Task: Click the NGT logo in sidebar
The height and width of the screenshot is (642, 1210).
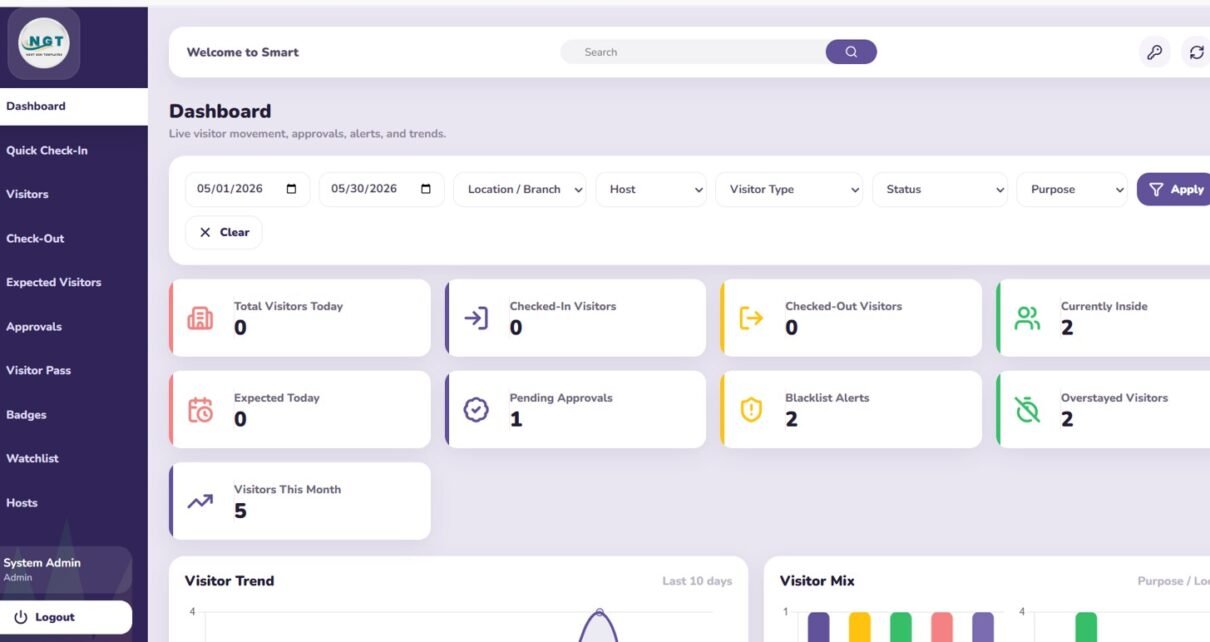Action: pos(44,44)
